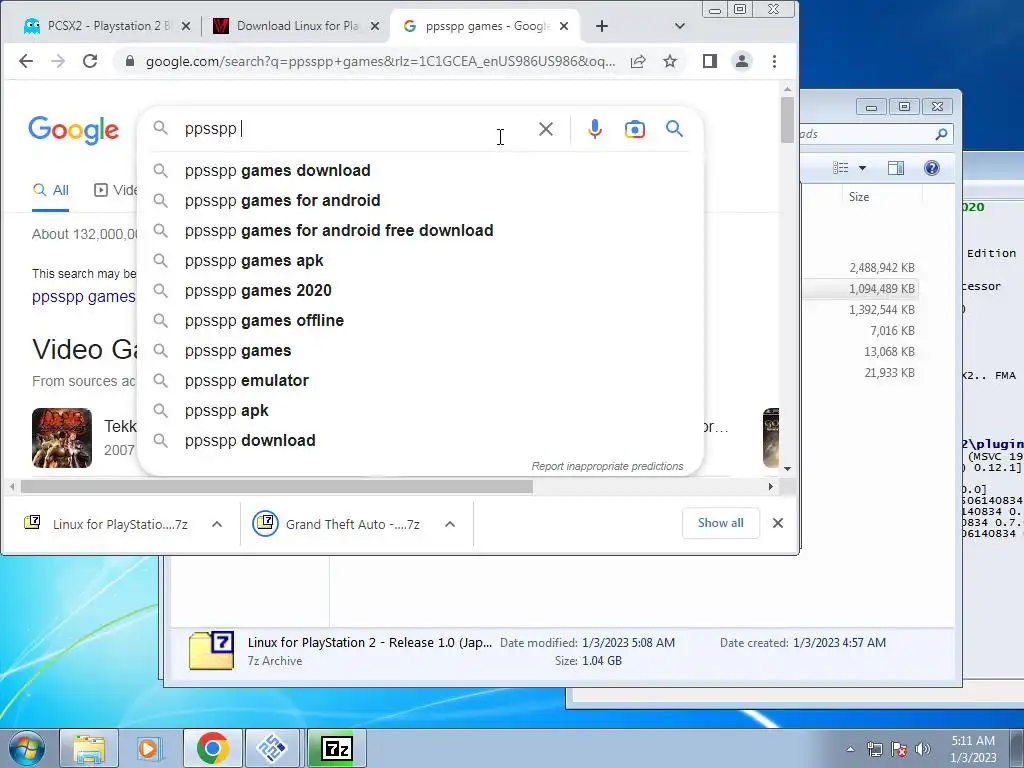The image size is (1024, 768).
Task: Choose suggestion ppsspp apk
Action: coord(421,411)
